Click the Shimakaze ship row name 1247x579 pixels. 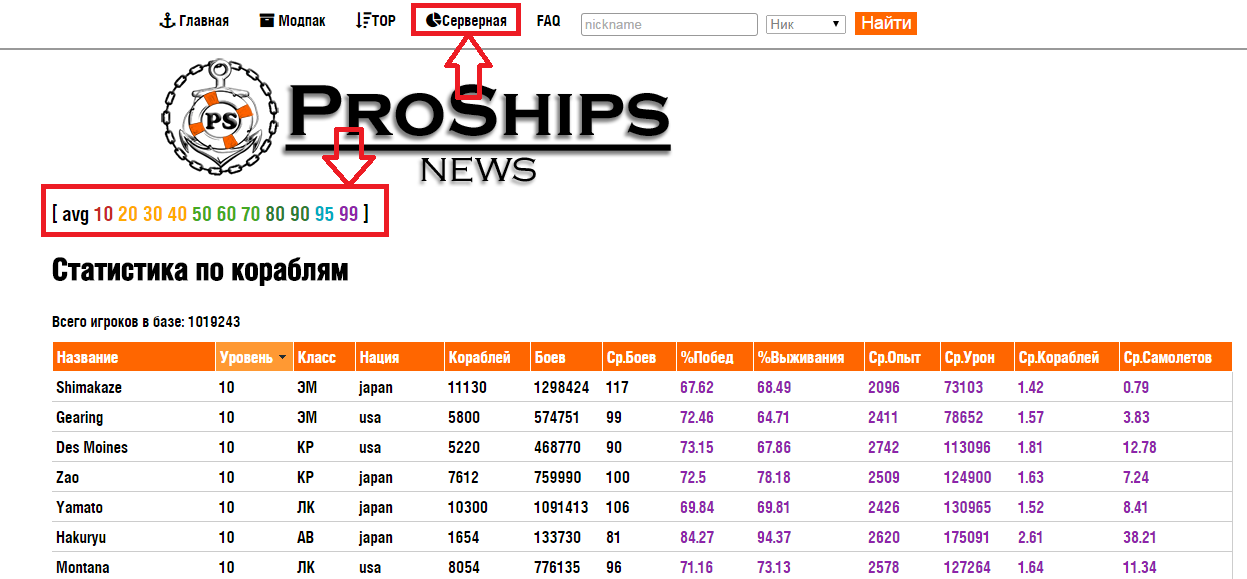89,388
